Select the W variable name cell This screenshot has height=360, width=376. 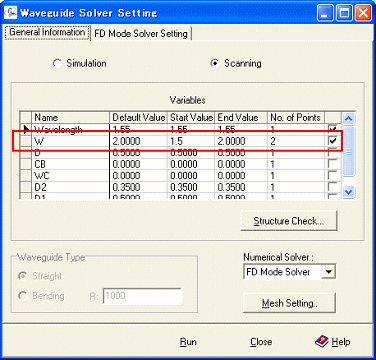click(70, 141)
